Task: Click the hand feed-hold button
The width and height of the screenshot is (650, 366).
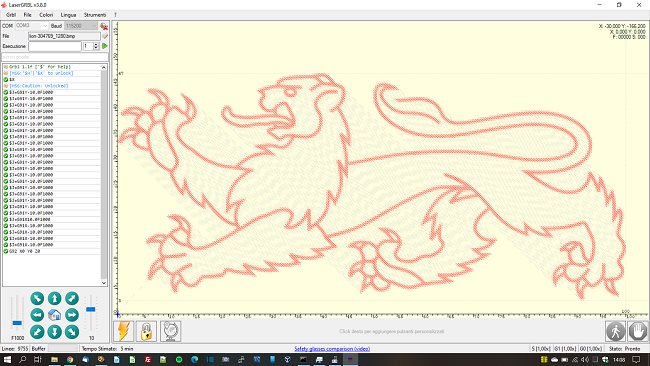Action: click(x=638, y=331)
